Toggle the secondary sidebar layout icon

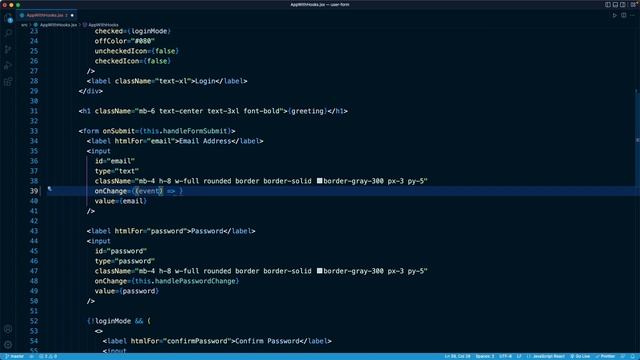point(623,4)
